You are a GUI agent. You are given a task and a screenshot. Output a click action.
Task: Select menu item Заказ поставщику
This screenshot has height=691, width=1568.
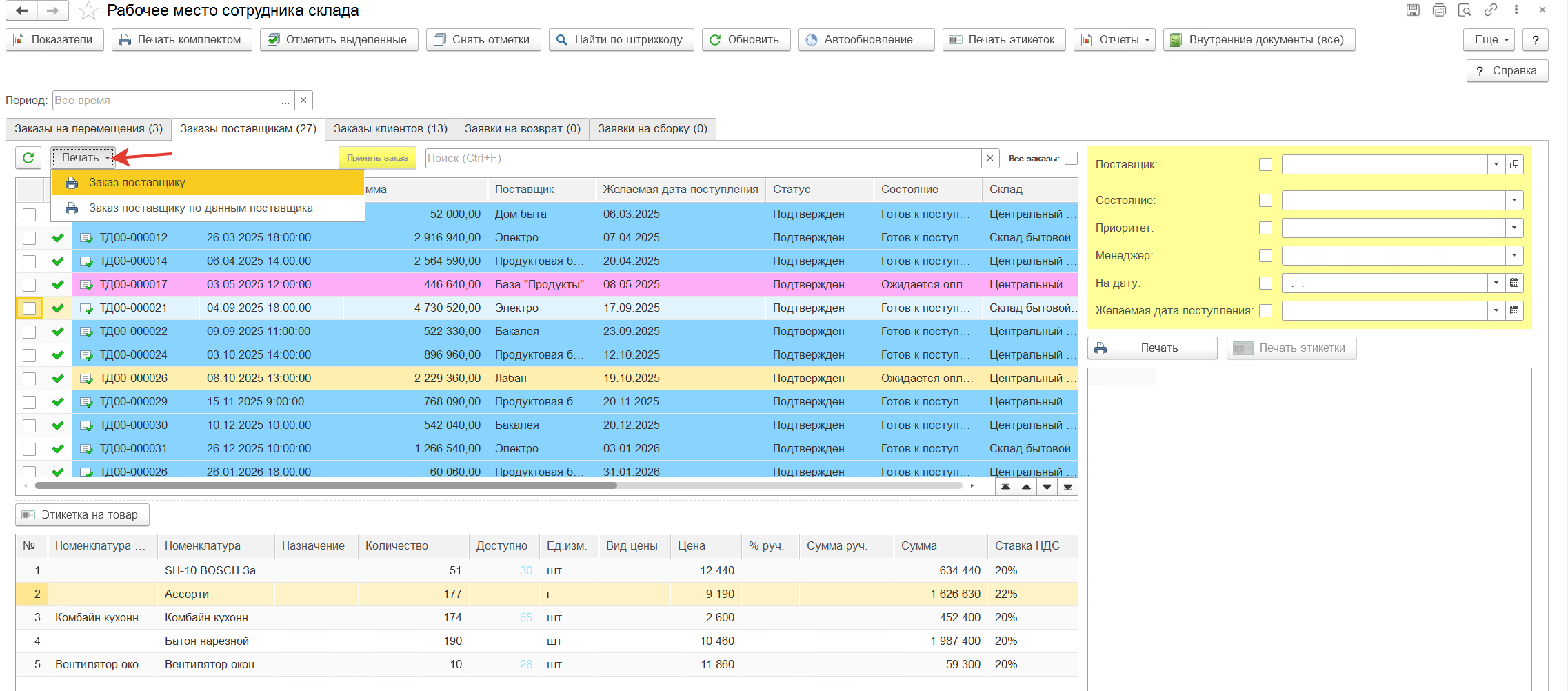tap(208, 183)
